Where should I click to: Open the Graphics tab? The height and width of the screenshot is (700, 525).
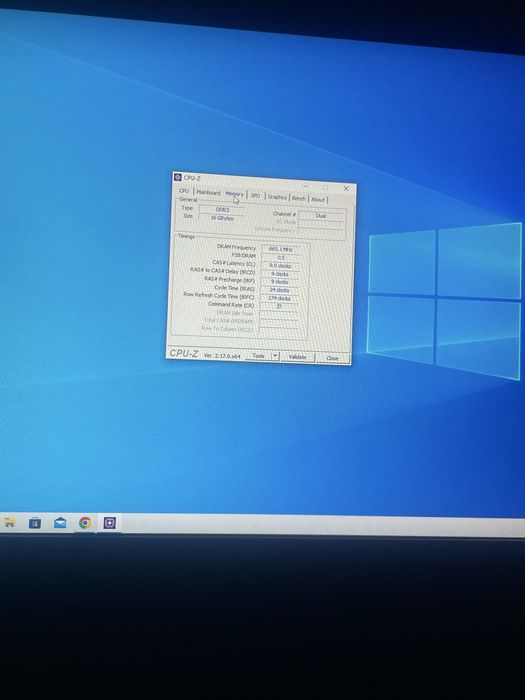[x=277, y=197]
